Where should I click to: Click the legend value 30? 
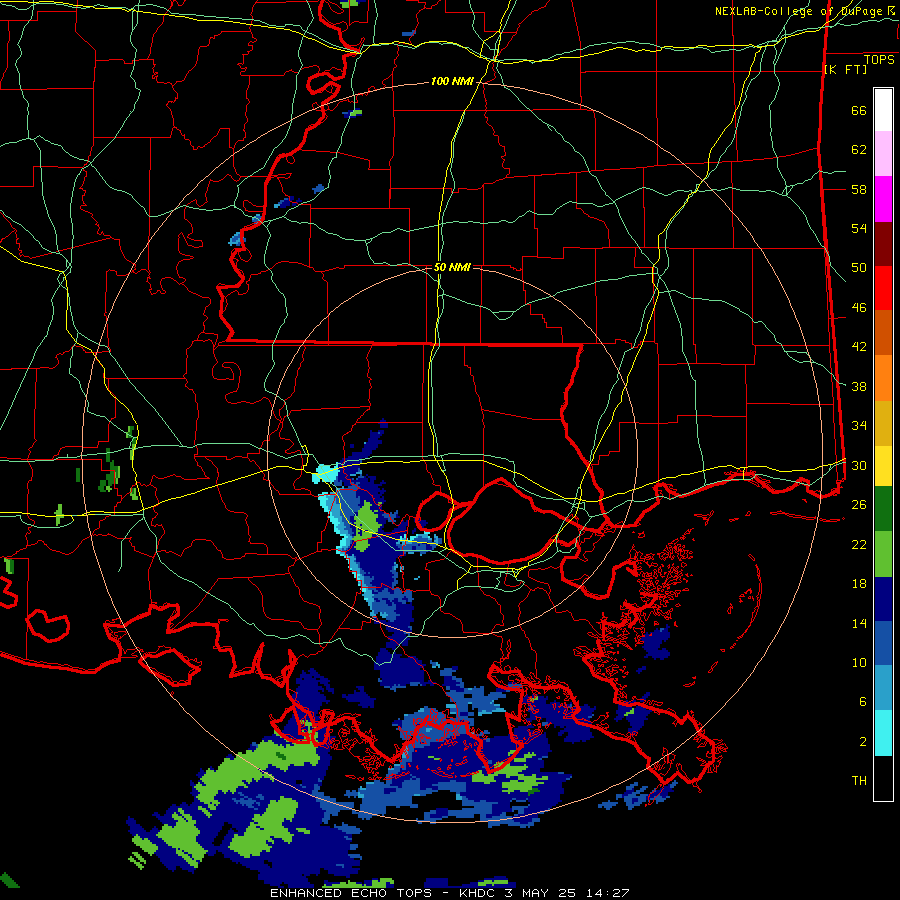[859, 465]
